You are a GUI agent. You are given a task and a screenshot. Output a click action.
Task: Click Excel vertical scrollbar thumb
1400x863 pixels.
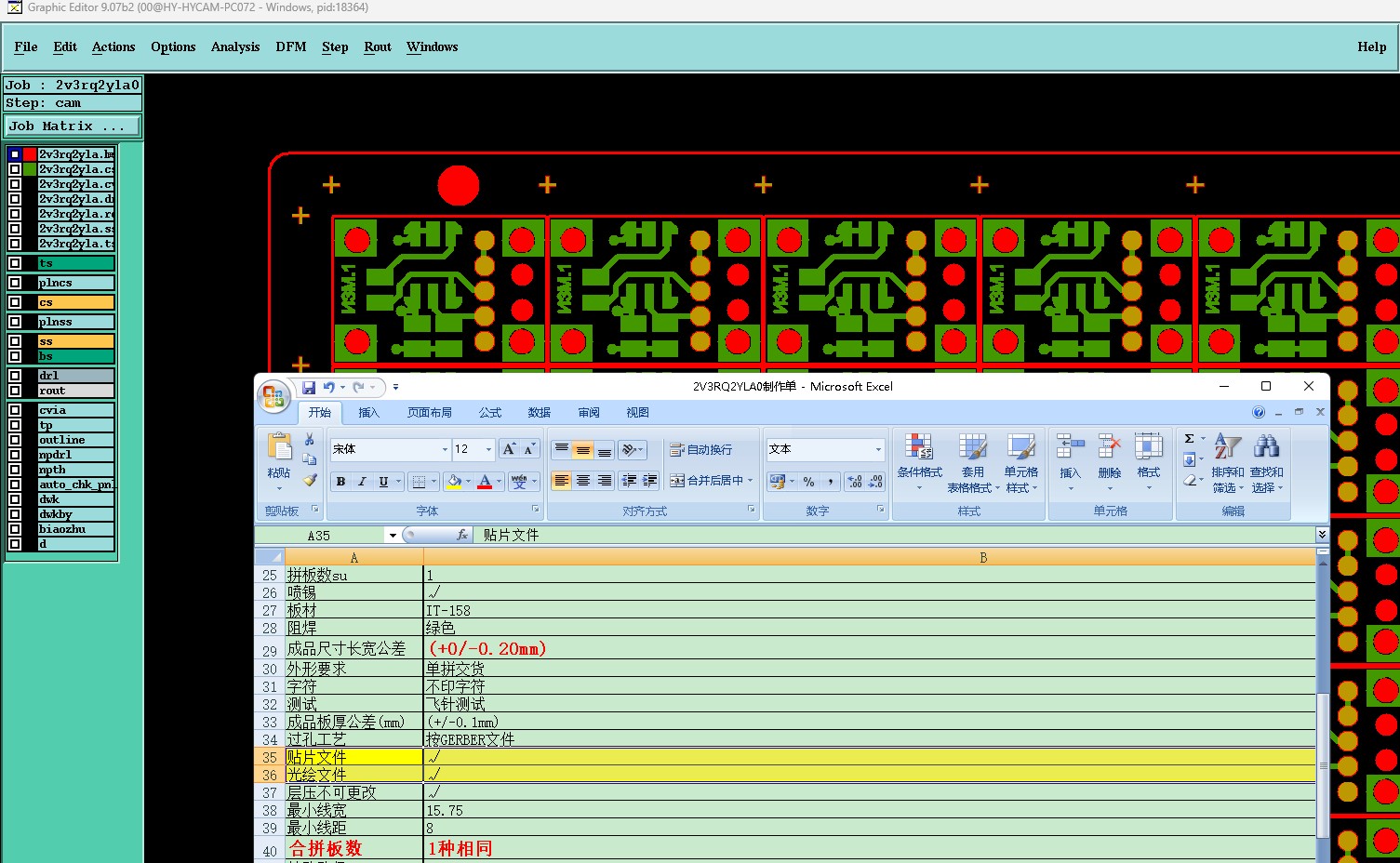point(1323,766)
